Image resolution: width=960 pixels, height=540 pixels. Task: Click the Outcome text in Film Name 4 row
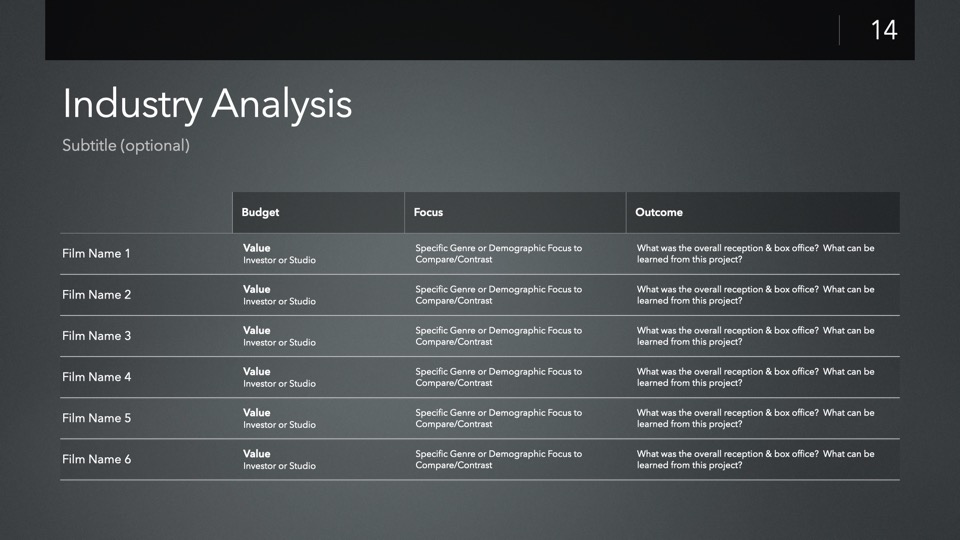[x=755, y=377]
